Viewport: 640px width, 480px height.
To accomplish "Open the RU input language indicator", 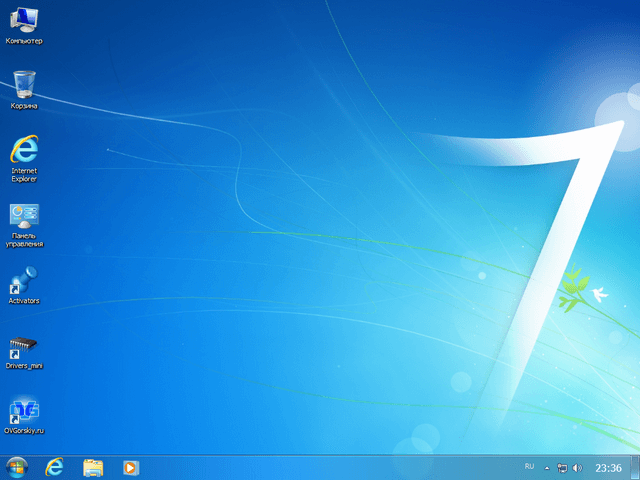I will (530, 467).
